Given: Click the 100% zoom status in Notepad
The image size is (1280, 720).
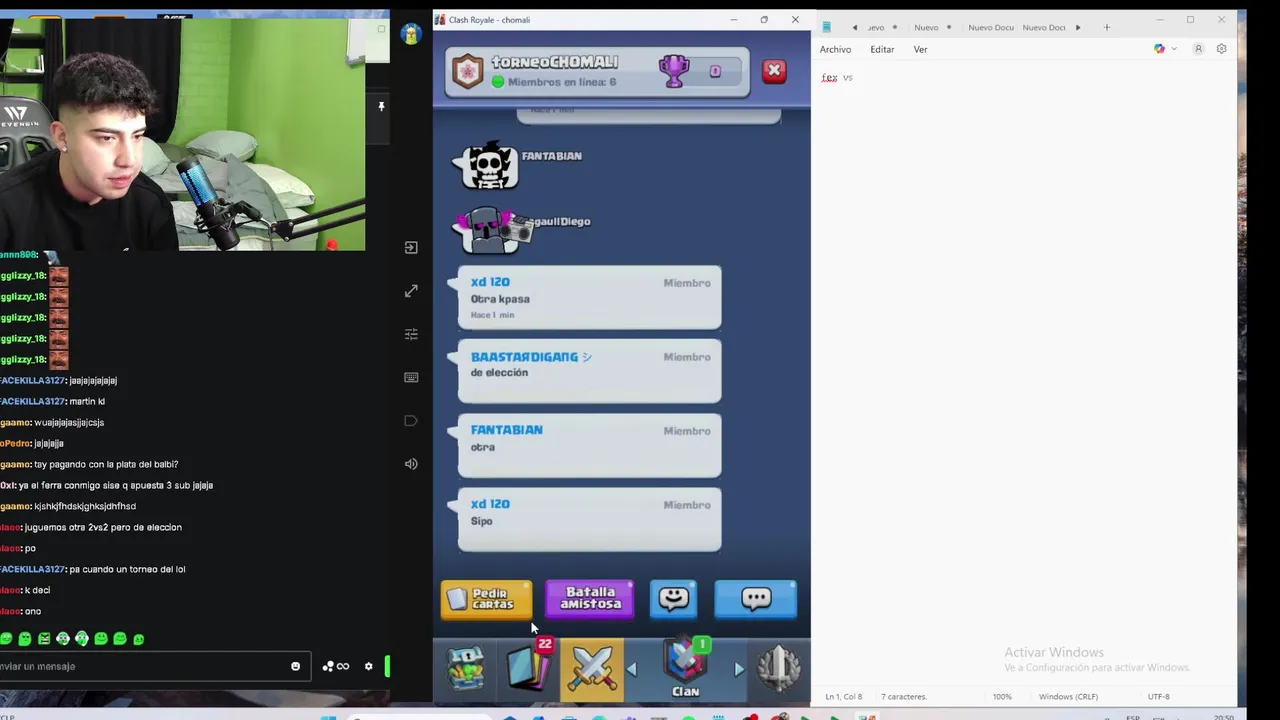Looking at the screenshot, I should (x=1002, y=697).
